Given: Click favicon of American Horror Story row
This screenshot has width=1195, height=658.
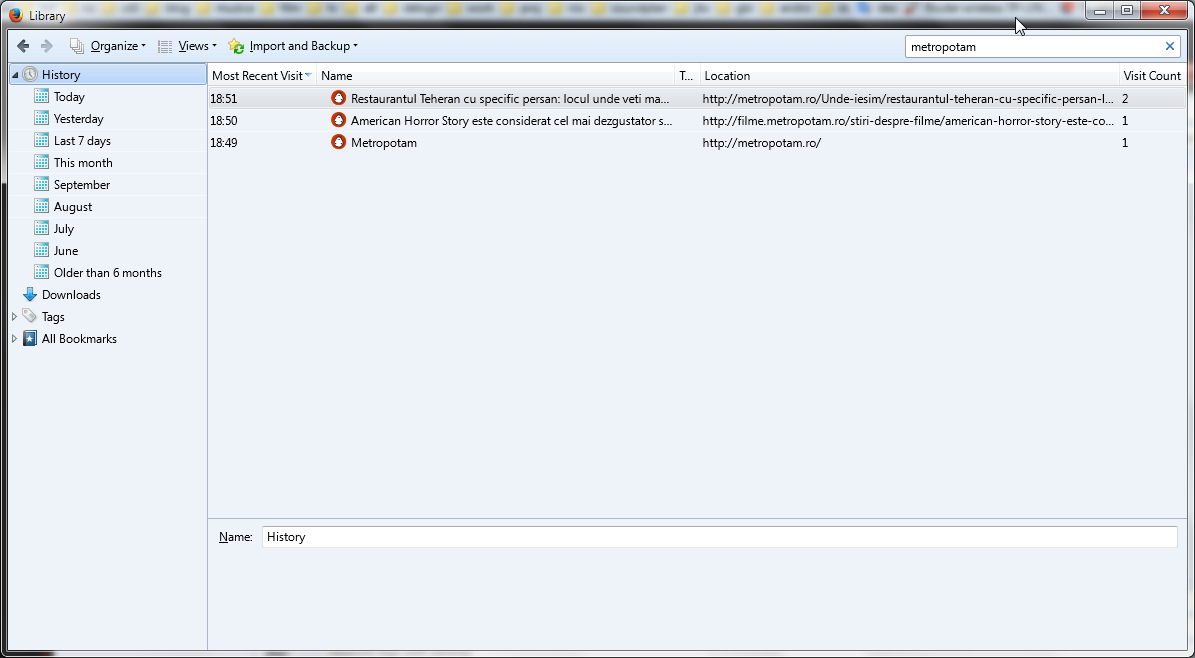Looking at the screenshot, I should coord(338,120).
